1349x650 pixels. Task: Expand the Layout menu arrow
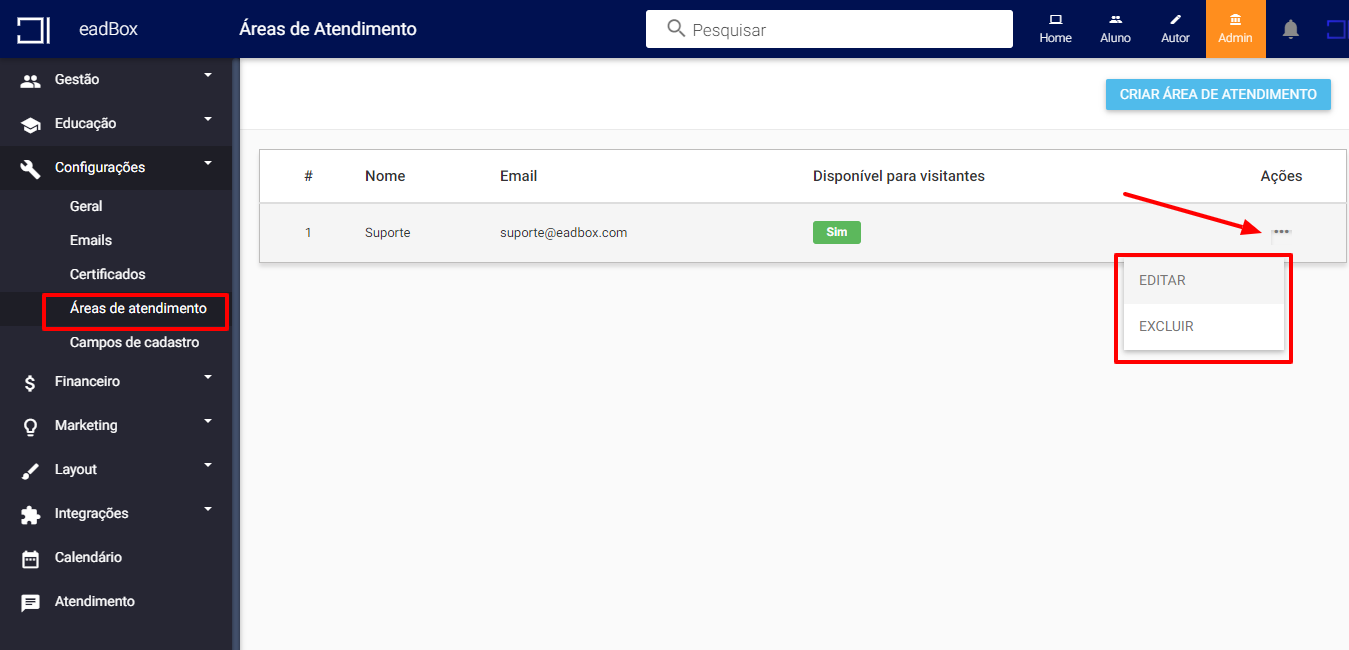pos(208,465)
